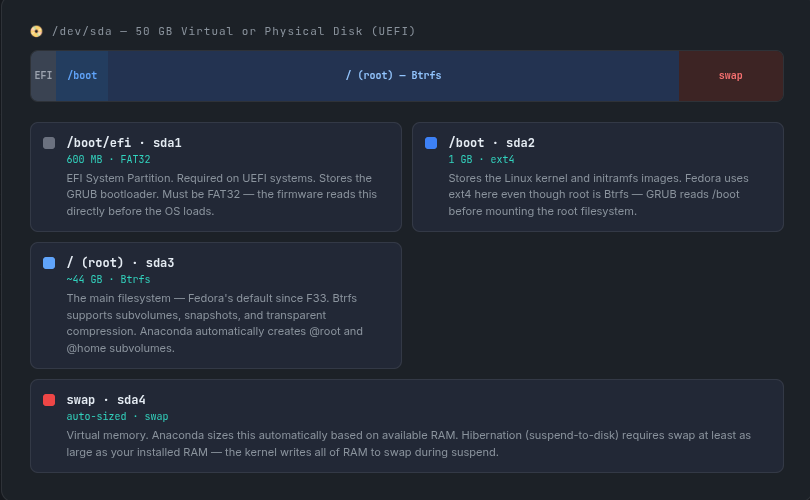Click the gray swatch next to /boot/efi
810x500 pixels.
point(49,143)
